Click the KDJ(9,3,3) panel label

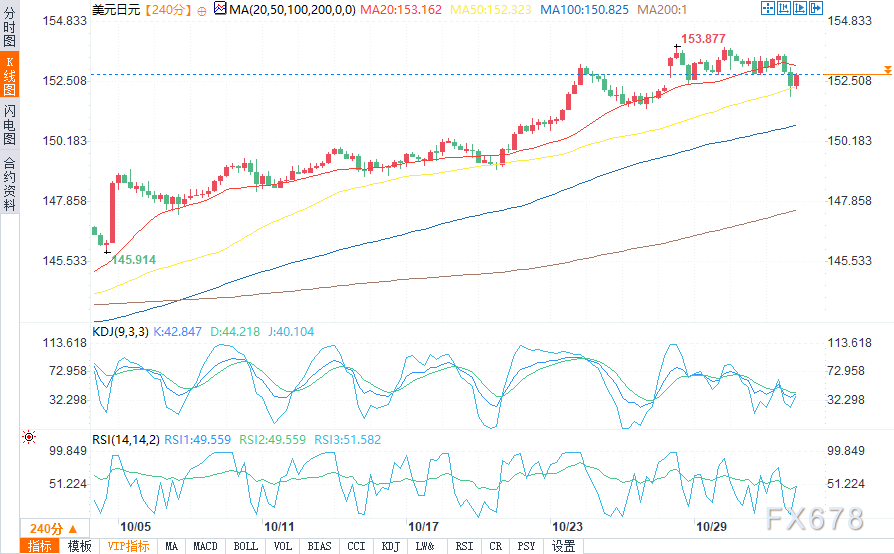point(120,332)
